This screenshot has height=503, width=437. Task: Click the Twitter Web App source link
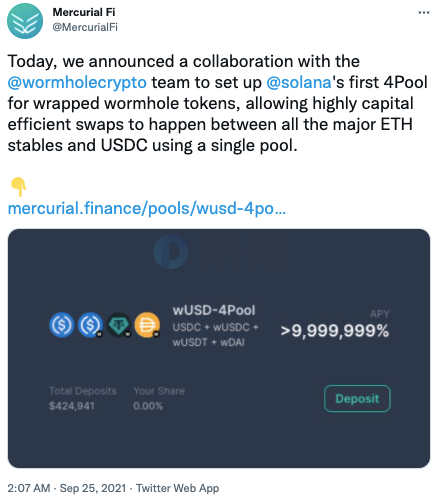point(178,488)
